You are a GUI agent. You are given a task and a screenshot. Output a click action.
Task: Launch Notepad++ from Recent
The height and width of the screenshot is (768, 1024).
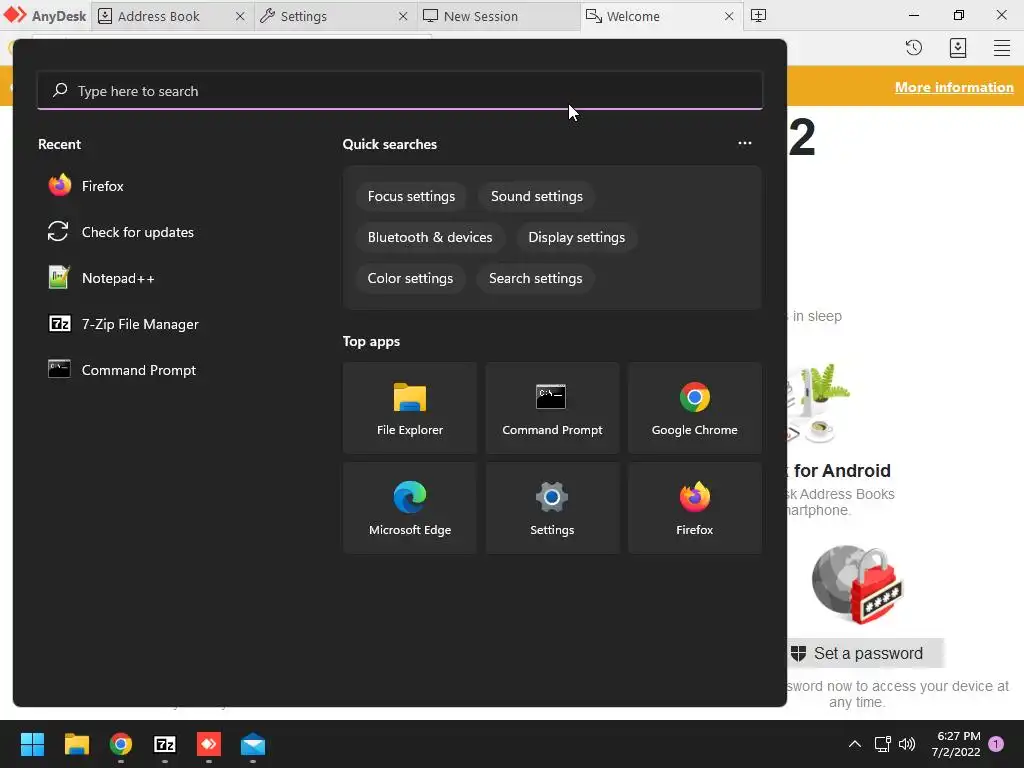tap(101, 278)
